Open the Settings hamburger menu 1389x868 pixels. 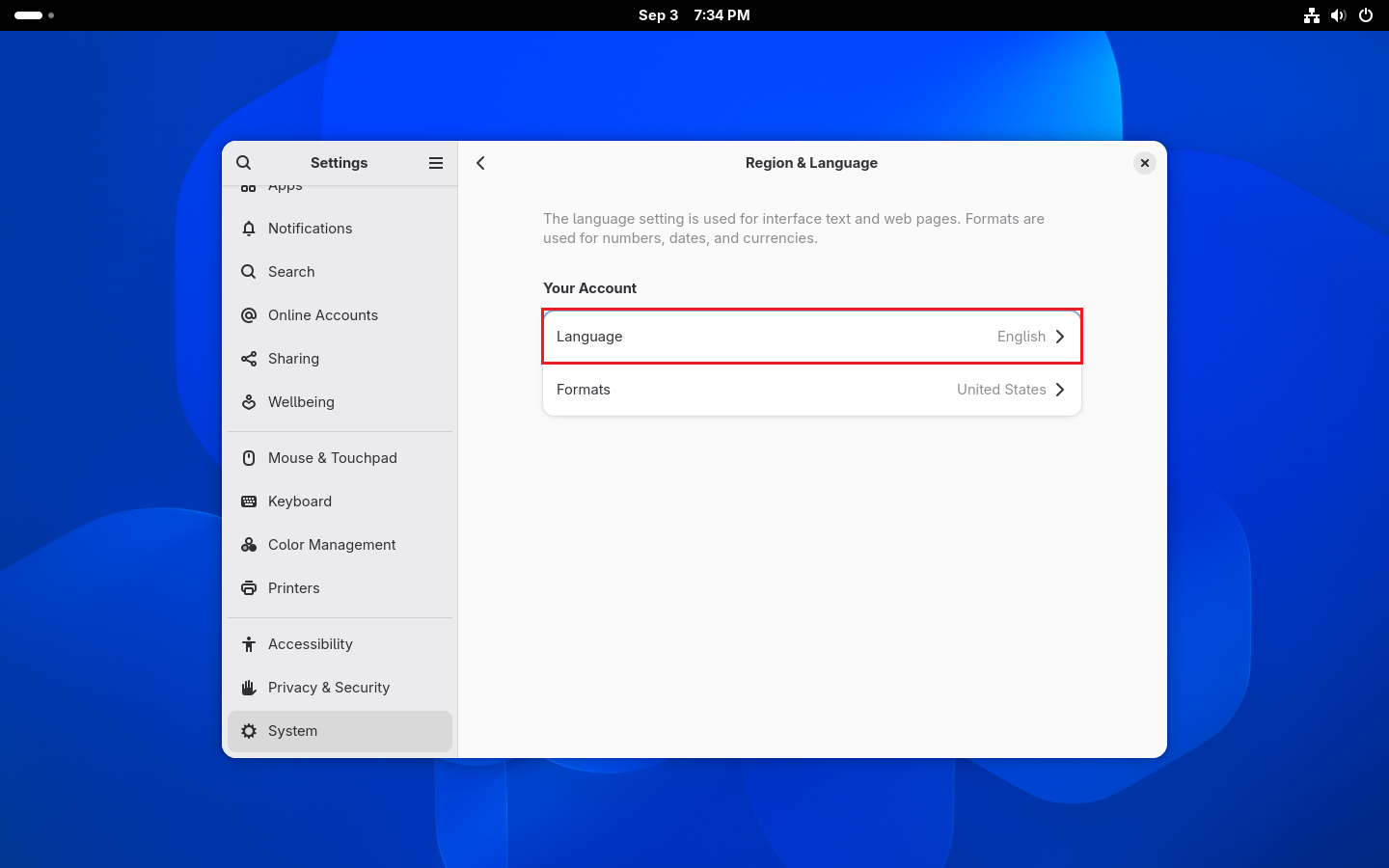(436, 163)
